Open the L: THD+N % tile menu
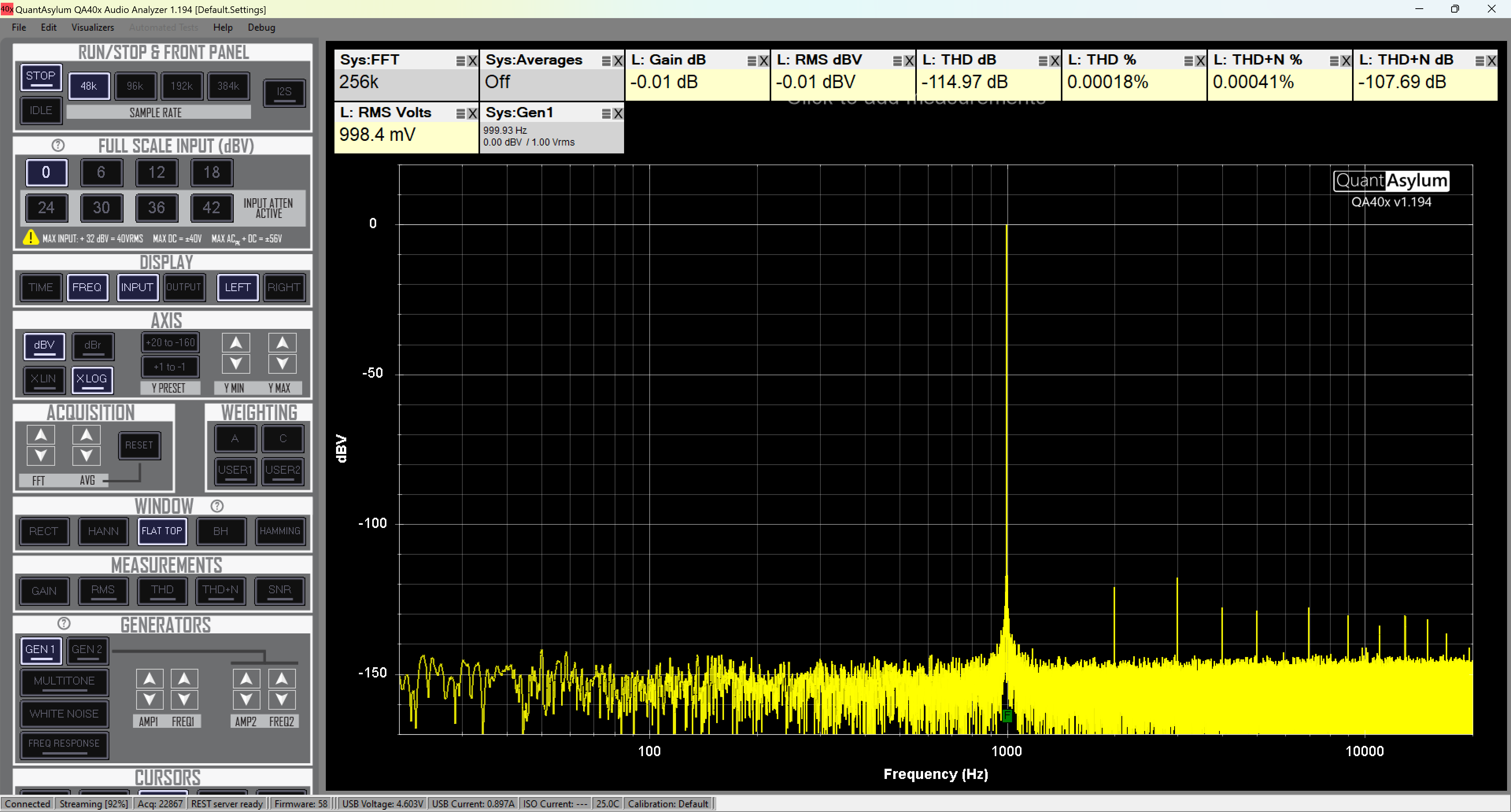This screenshot has width=1511, height=812. (x=1334, y=60)
